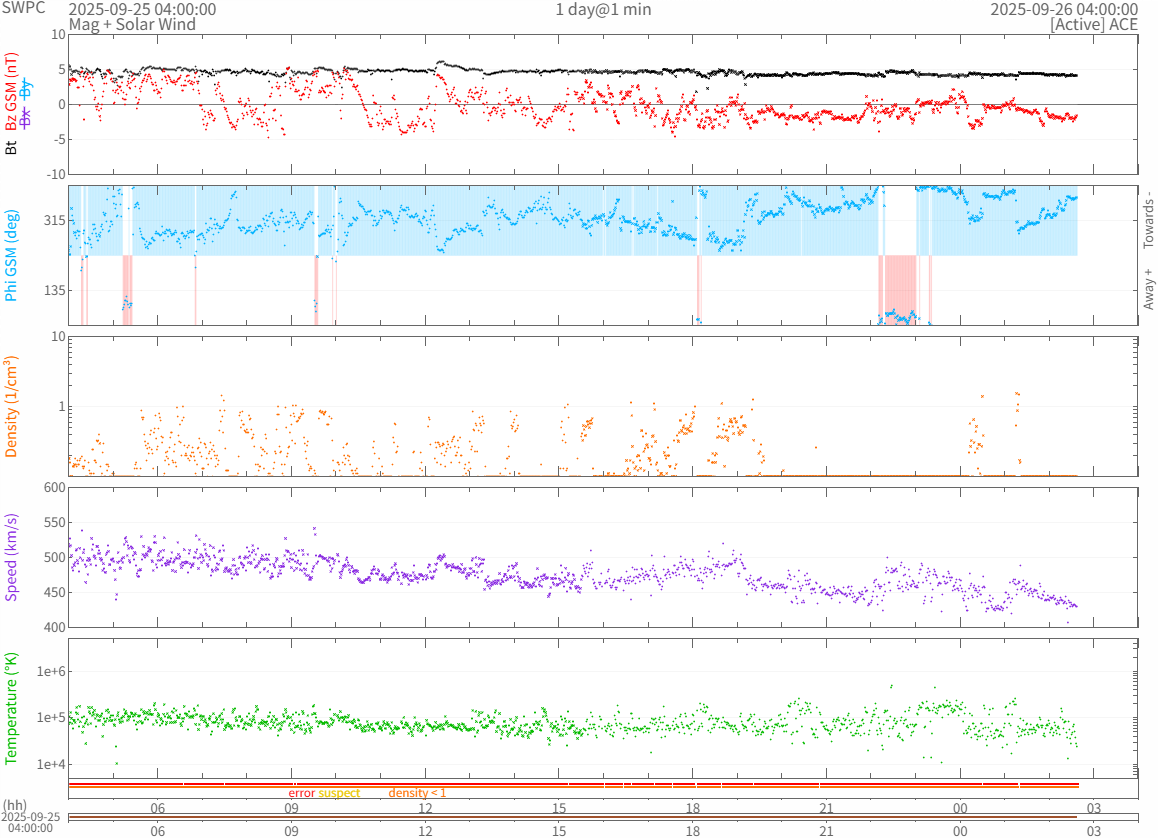This screenshot has width=1158, height=838.
Task: Click the 'error' quality flag legend
Action: pos(301,793)
